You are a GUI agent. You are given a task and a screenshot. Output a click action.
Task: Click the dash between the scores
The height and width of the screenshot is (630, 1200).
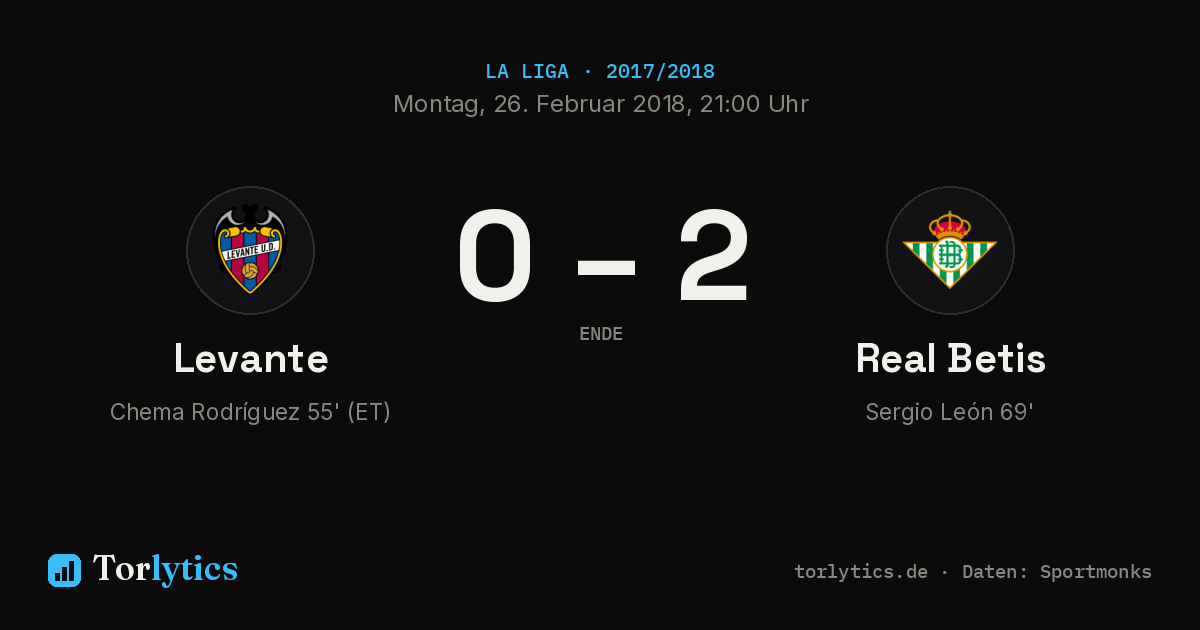606,266
